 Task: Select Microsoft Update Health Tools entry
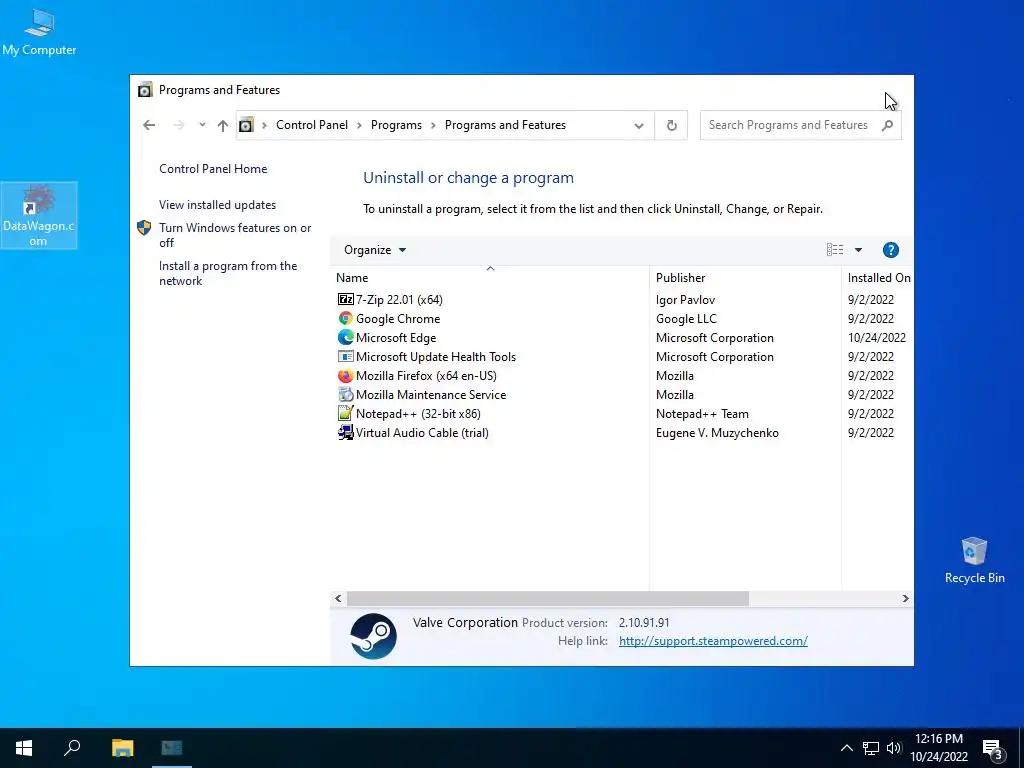[436, 357]
